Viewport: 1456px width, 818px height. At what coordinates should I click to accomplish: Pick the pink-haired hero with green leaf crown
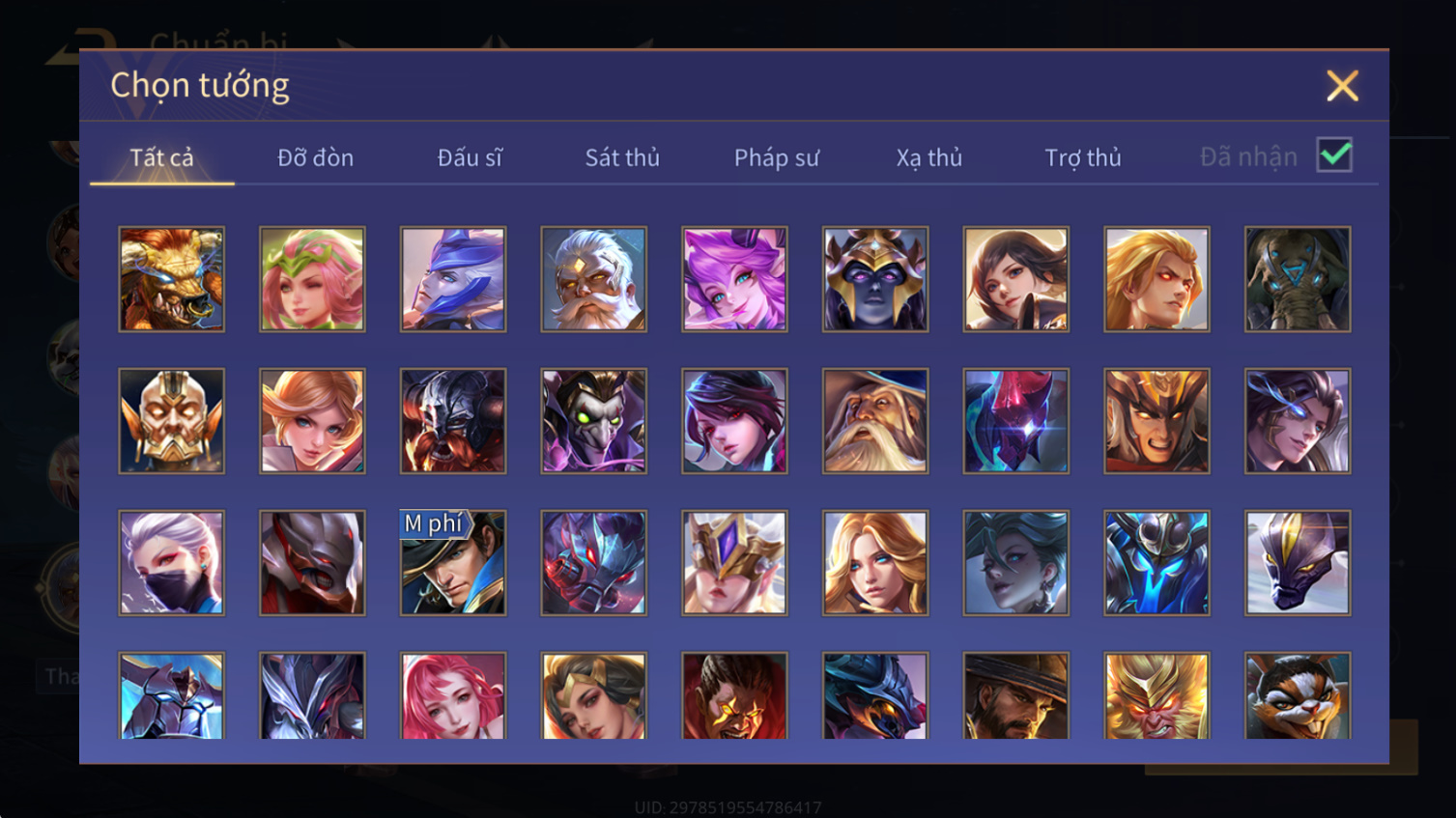[312, 279]
